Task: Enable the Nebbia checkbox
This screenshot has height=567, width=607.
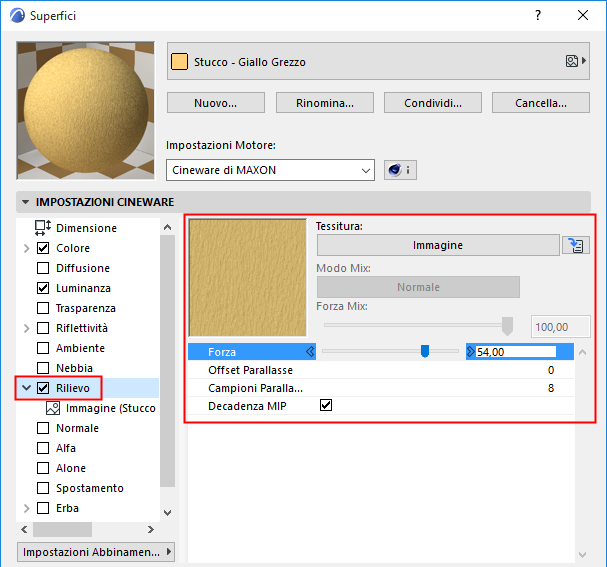Action: pyautogui.click(x=43, y=368)
